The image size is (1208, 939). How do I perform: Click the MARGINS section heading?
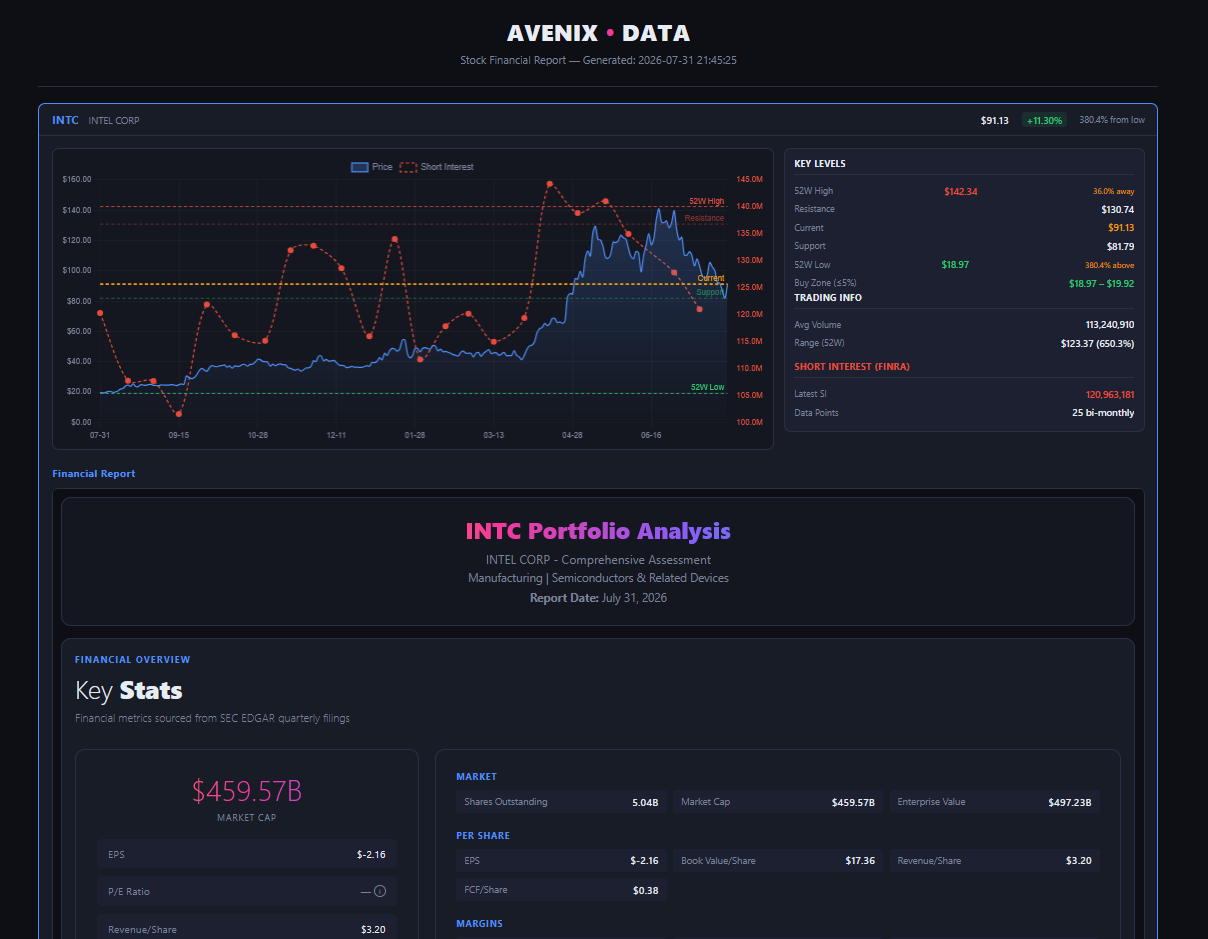[x=479, y=923]
